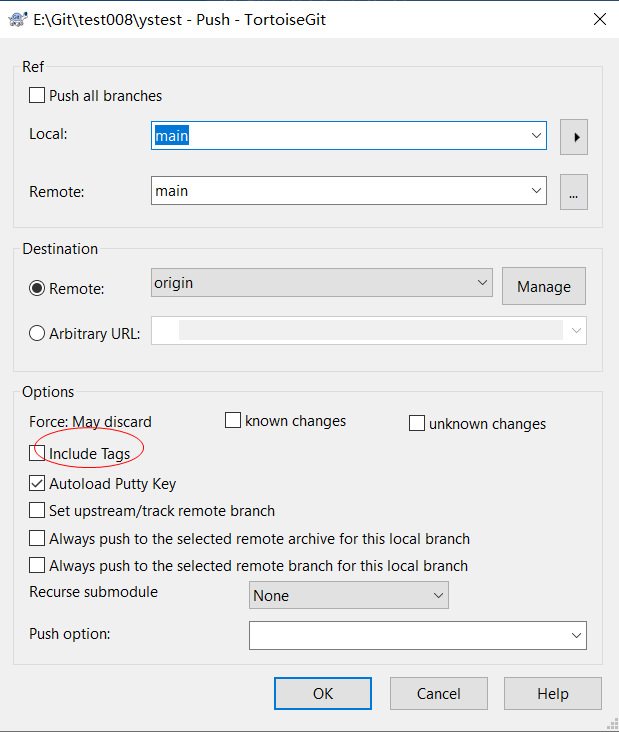
Task: Select the Remote destination radio button
Action: coord(37,289)
